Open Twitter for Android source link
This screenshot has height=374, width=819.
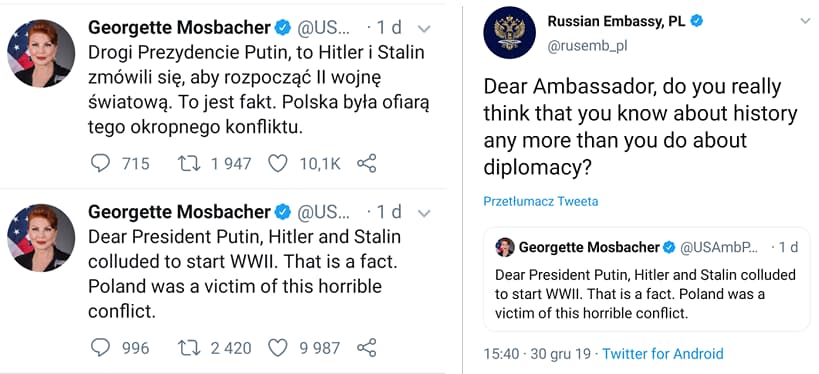coord(663,354)
